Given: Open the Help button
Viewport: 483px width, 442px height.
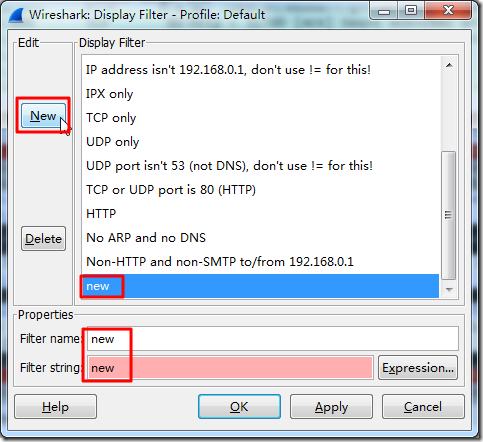Looking at the screenshot, I should tap(55, 407).
